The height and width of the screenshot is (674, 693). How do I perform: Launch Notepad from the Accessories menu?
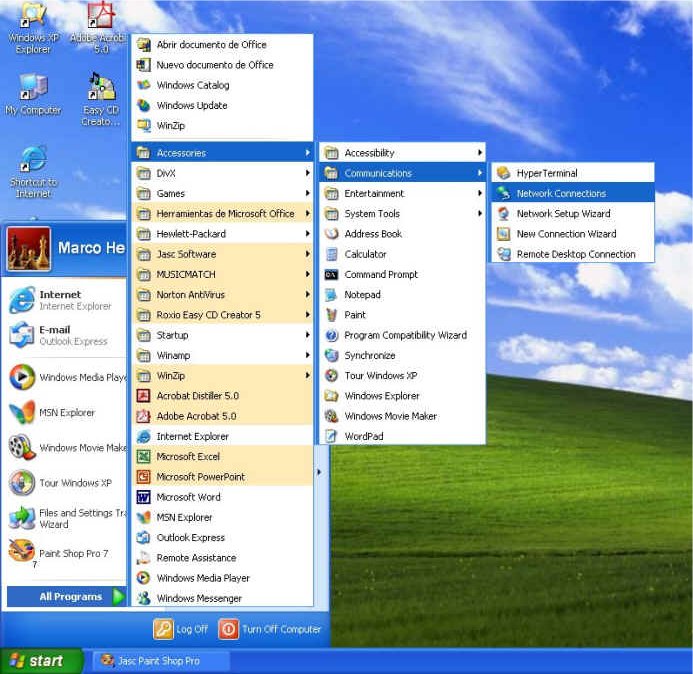362,295
